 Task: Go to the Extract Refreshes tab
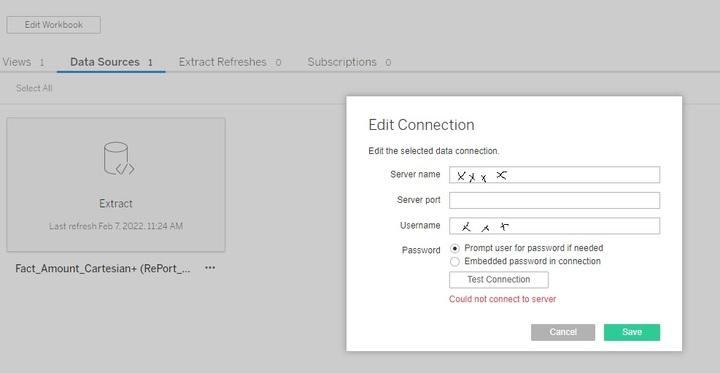pos(230,62)
